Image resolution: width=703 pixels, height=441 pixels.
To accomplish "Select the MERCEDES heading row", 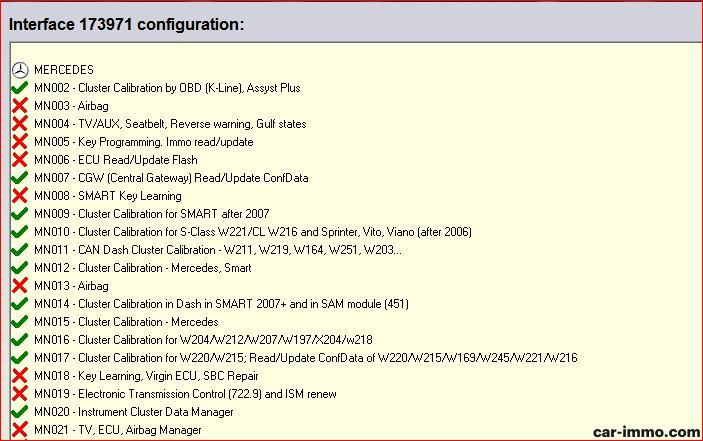I will pos(64,70).
